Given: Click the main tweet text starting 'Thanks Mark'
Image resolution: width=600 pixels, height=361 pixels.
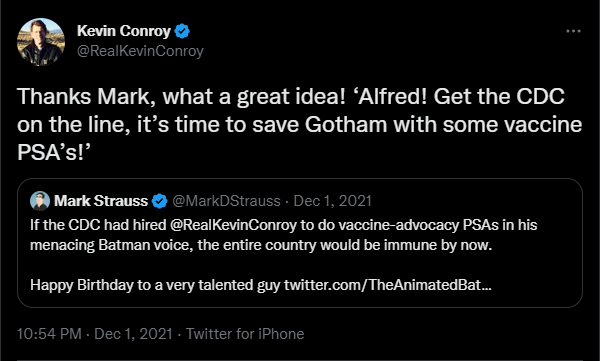Looking at the screenshot, I should [299, 124].
